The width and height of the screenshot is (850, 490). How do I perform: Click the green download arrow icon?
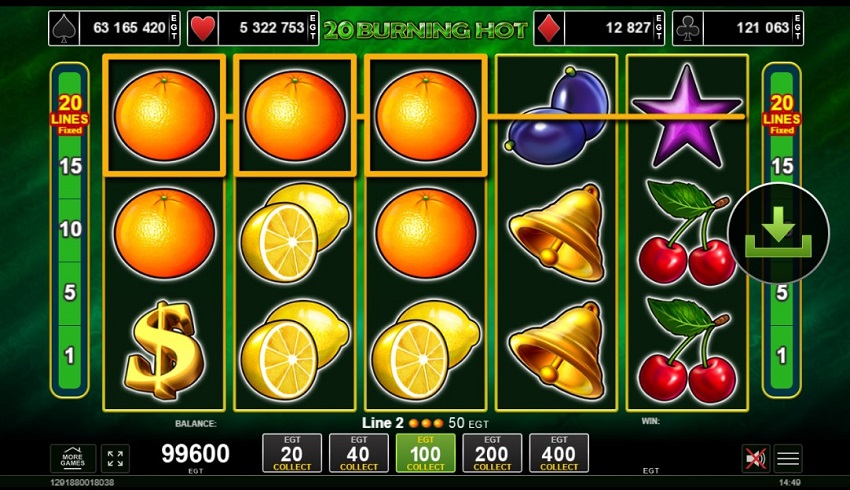pos(778,233)
